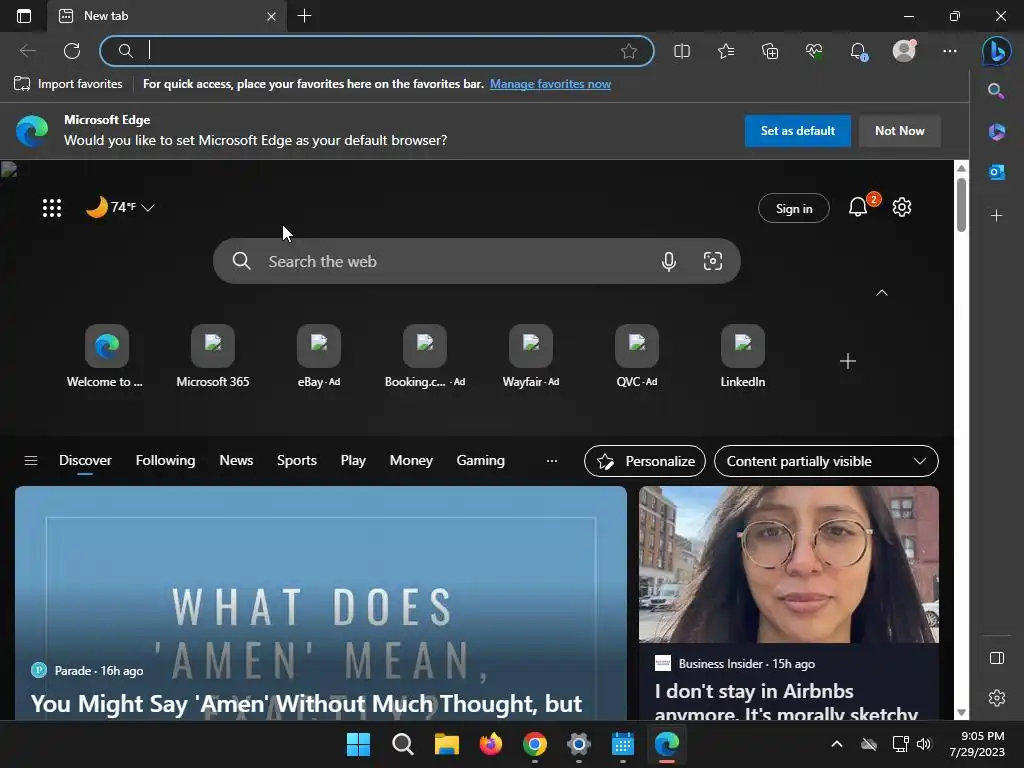Open visual search camera icon
The width and height of the screenshot is (1024, 768).
[x=712, y=261]
